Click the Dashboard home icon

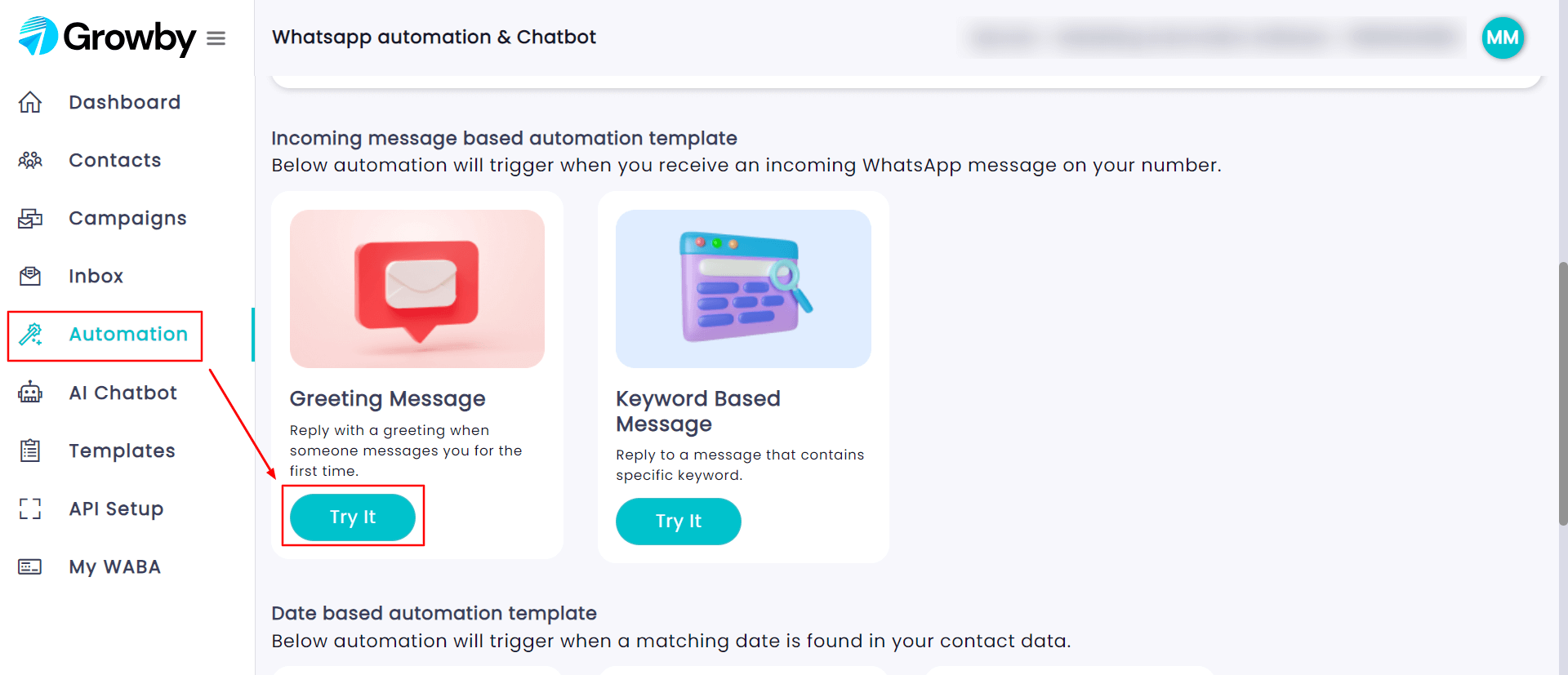tap(30, 102)
